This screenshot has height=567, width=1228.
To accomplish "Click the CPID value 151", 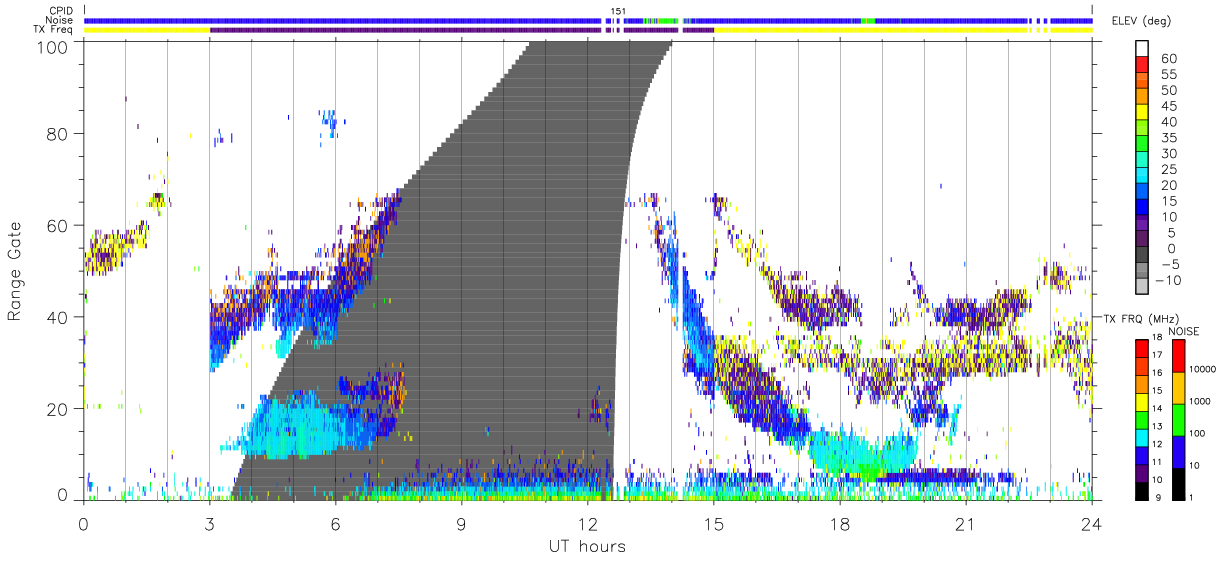I will point(617,11).
